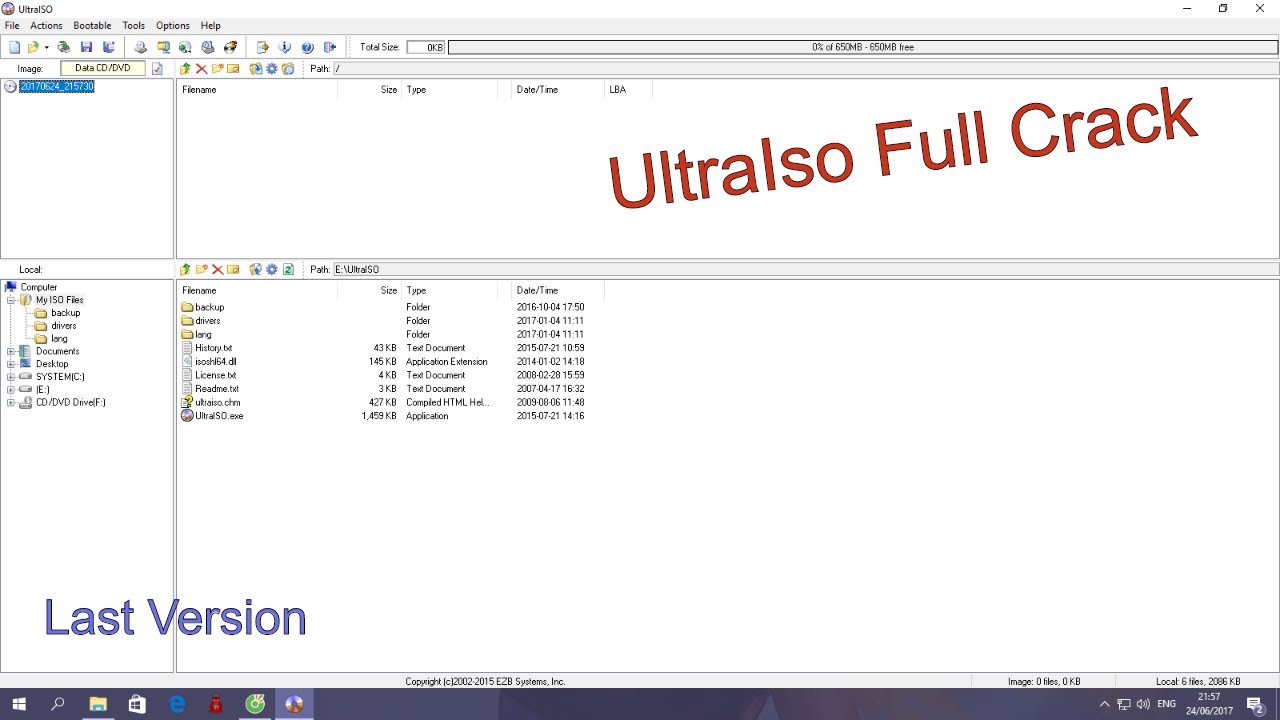Expand the Desktop tree node
1280x720 pixels.
11,364
